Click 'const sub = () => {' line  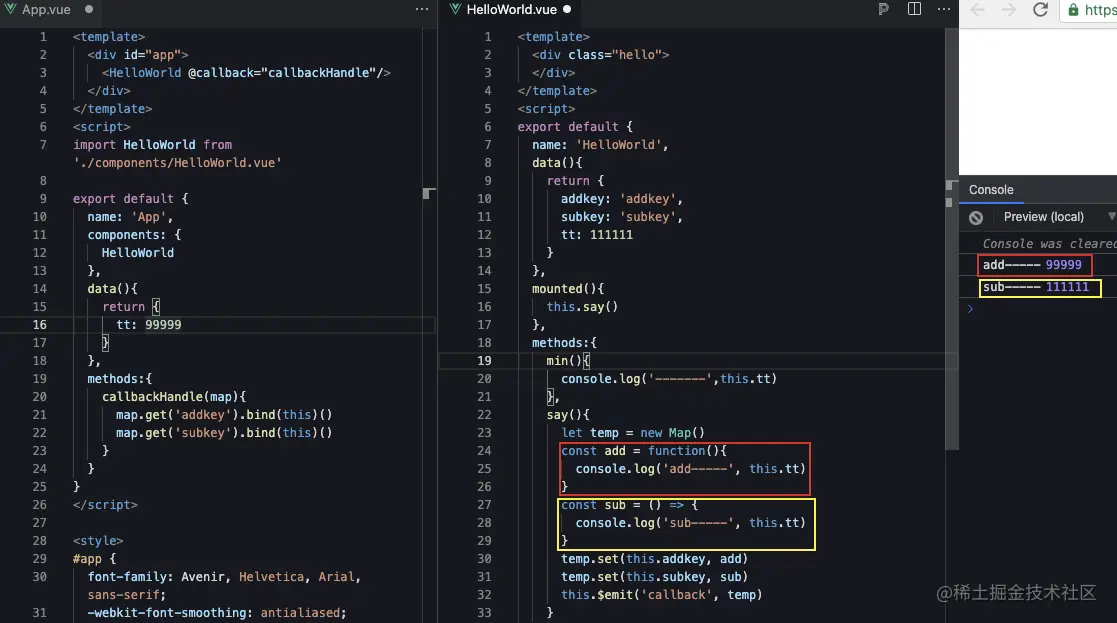630,505
